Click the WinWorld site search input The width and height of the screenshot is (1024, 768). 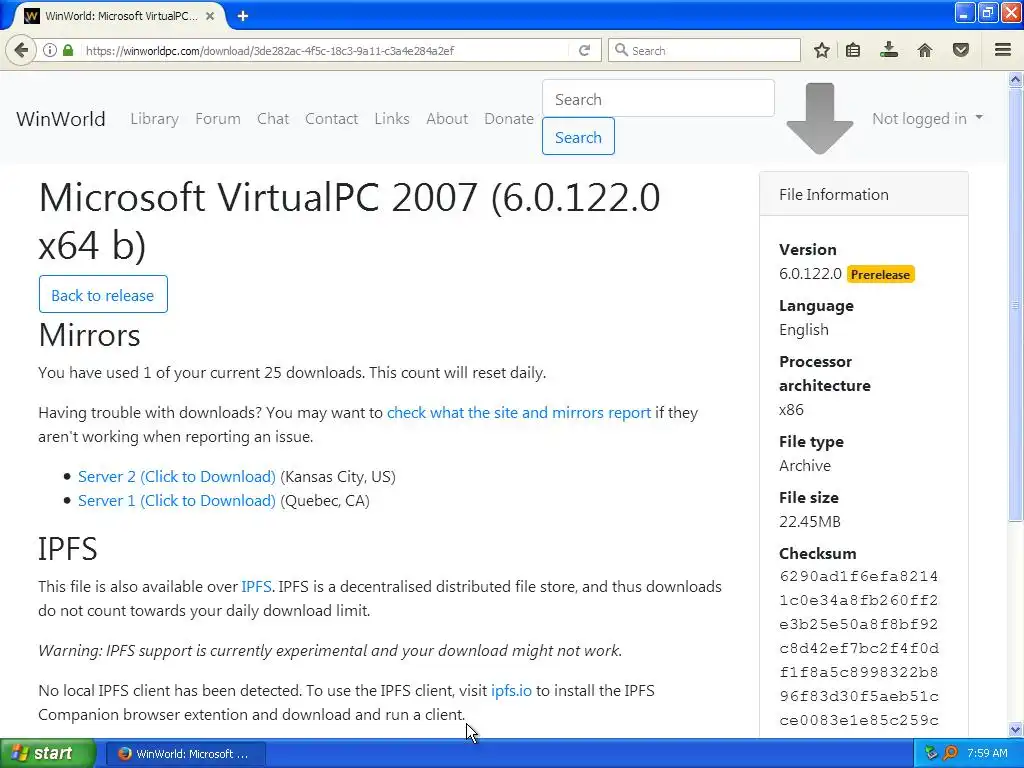tap(658, 99)
